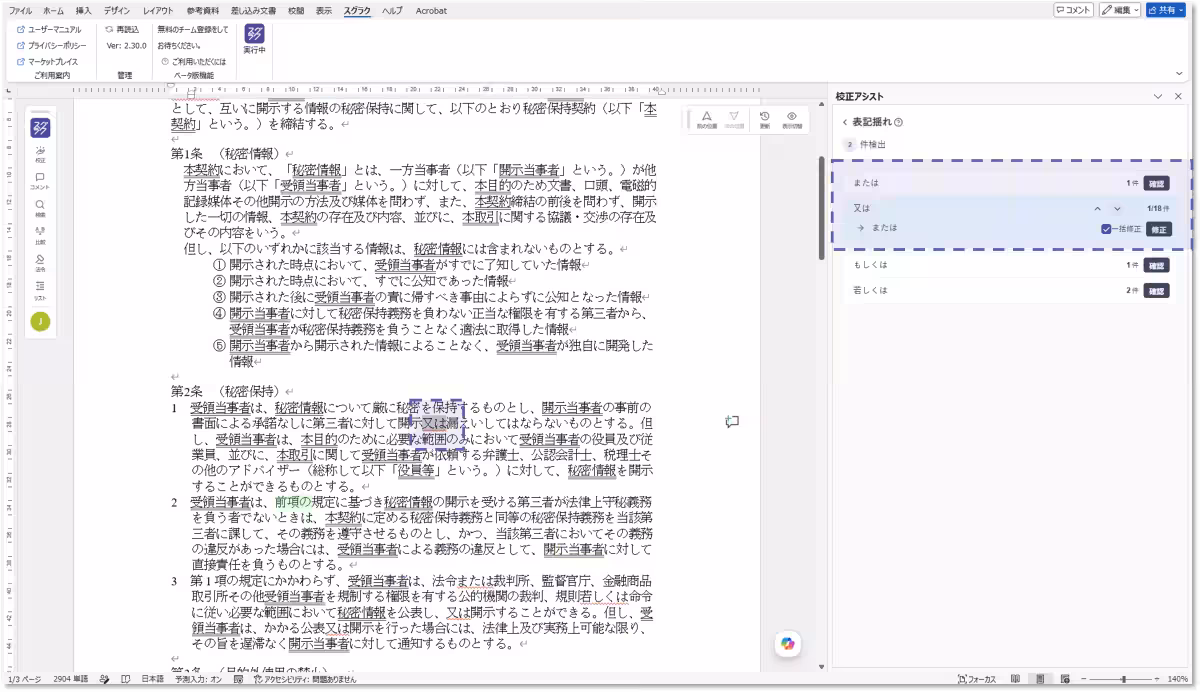The height and width of the screenshot is (692, 1200).
Task: Click the Copilot floating icon
Action: pos(788,644)
